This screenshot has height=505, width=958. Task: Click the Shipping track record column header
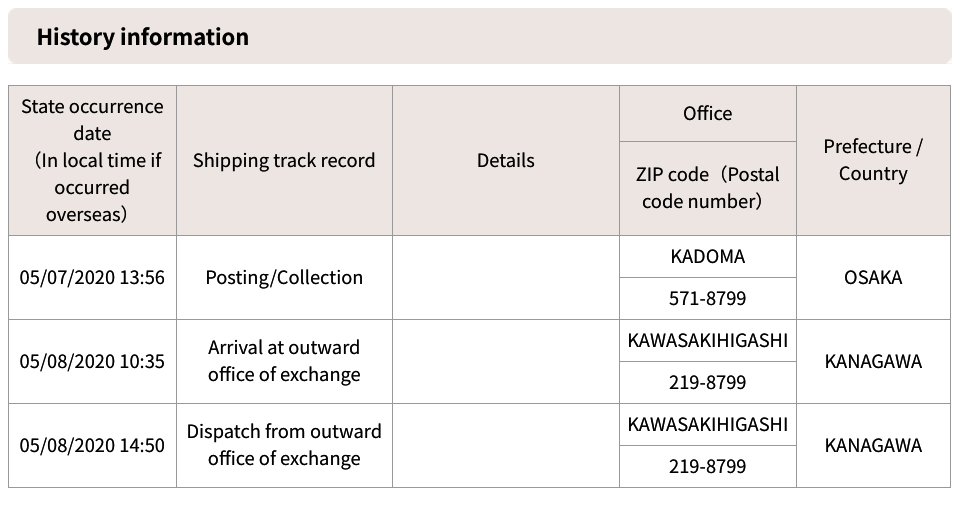(284, 160)
